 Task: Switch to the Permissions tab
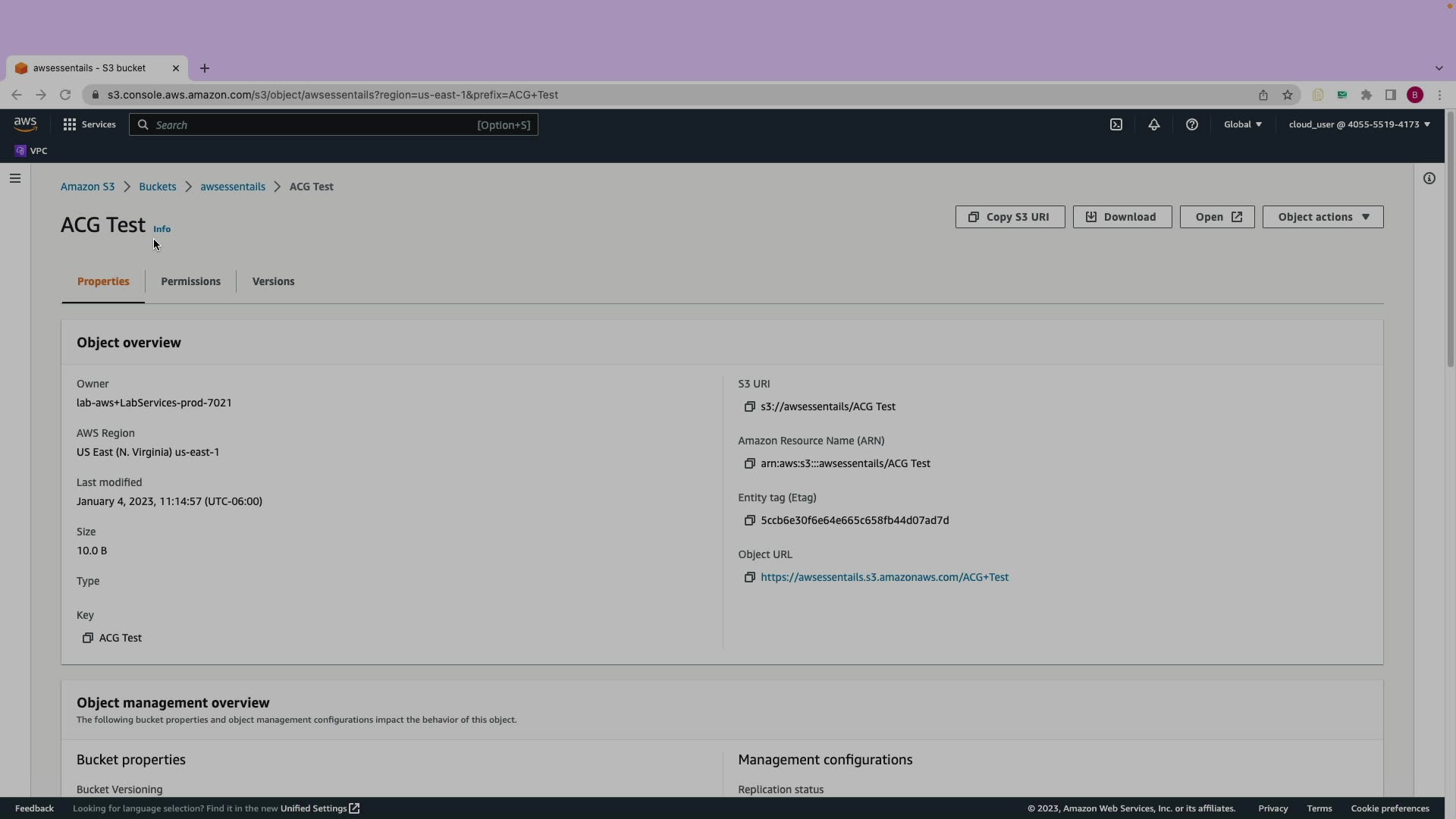click(190, 281)
